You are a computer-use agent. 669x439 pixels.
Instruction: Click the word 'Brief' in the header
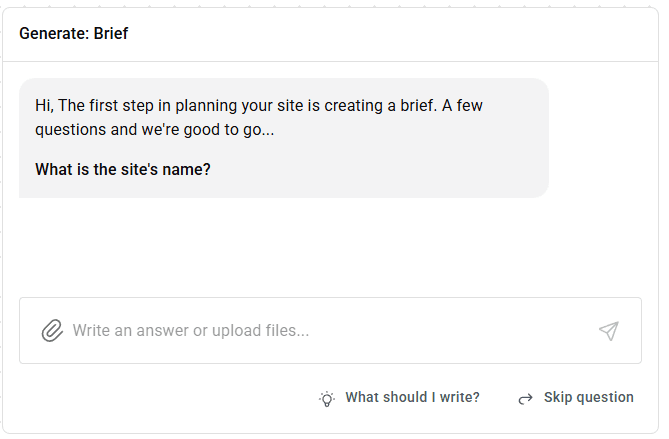coord(111,33)
